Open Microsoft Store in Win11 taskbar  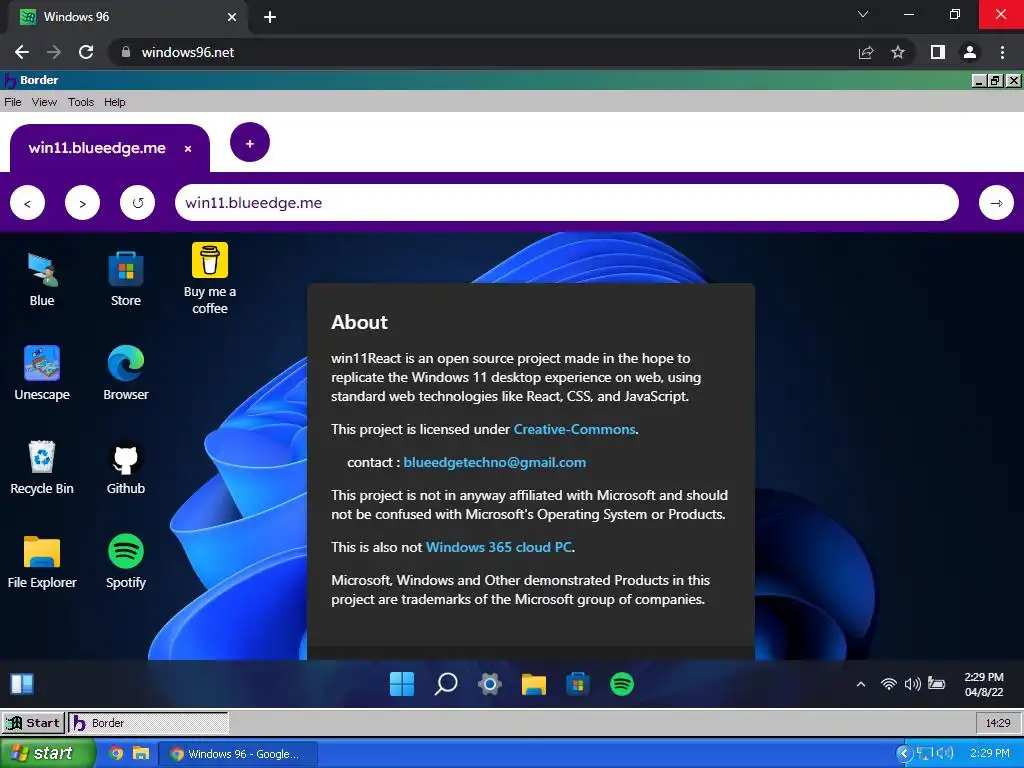[x=577, y=684]
